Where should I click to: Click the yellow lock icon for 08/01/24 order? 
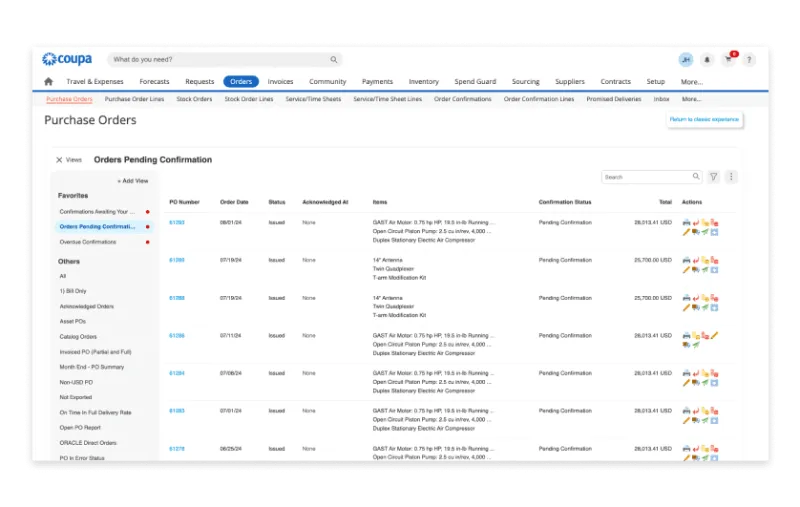tap(705, 222)
